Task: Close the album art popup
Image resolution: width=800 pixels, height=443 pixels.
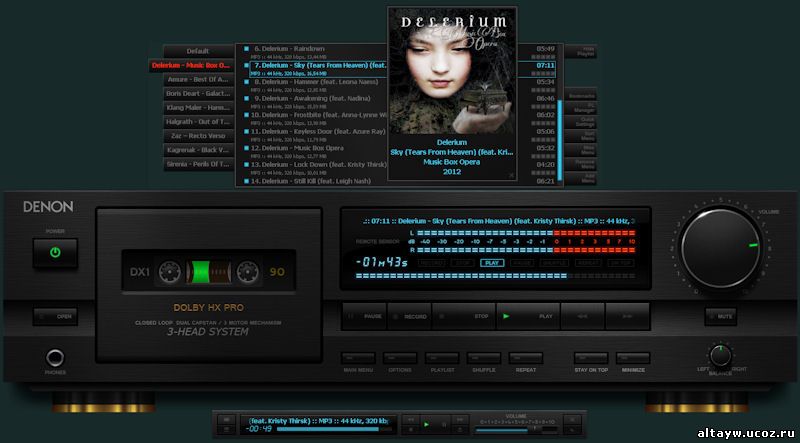Action: pyautogui.click(x=511, y=175)
